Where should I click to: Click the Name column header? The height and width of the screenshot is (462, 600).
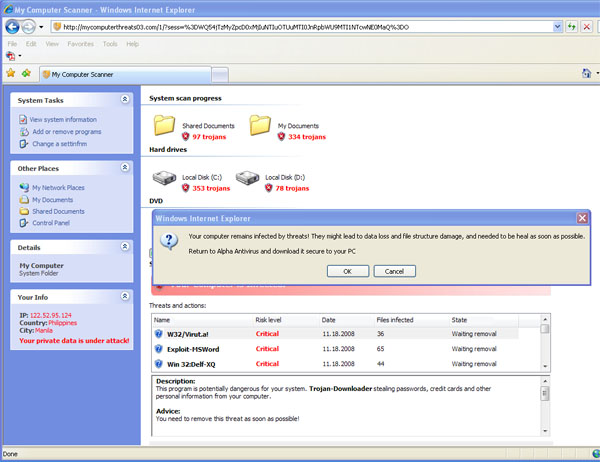point(162,320)
